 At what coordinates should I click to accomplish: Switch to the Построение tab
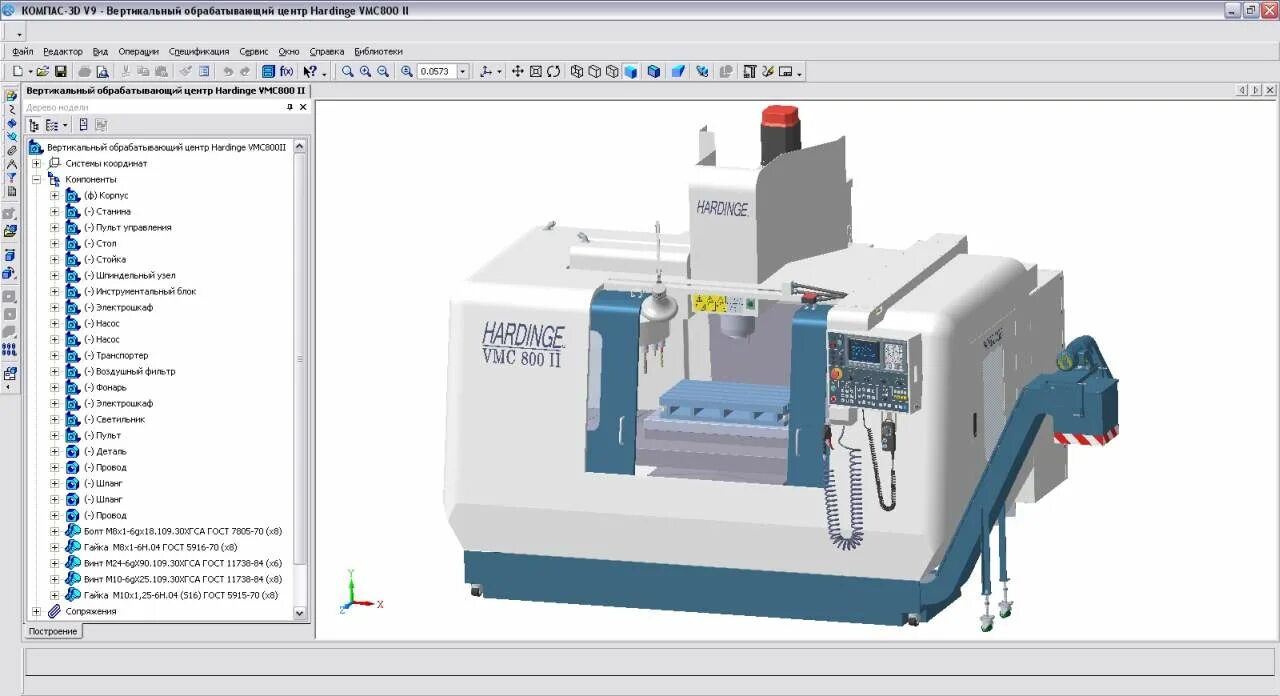[x=53, y=631]
